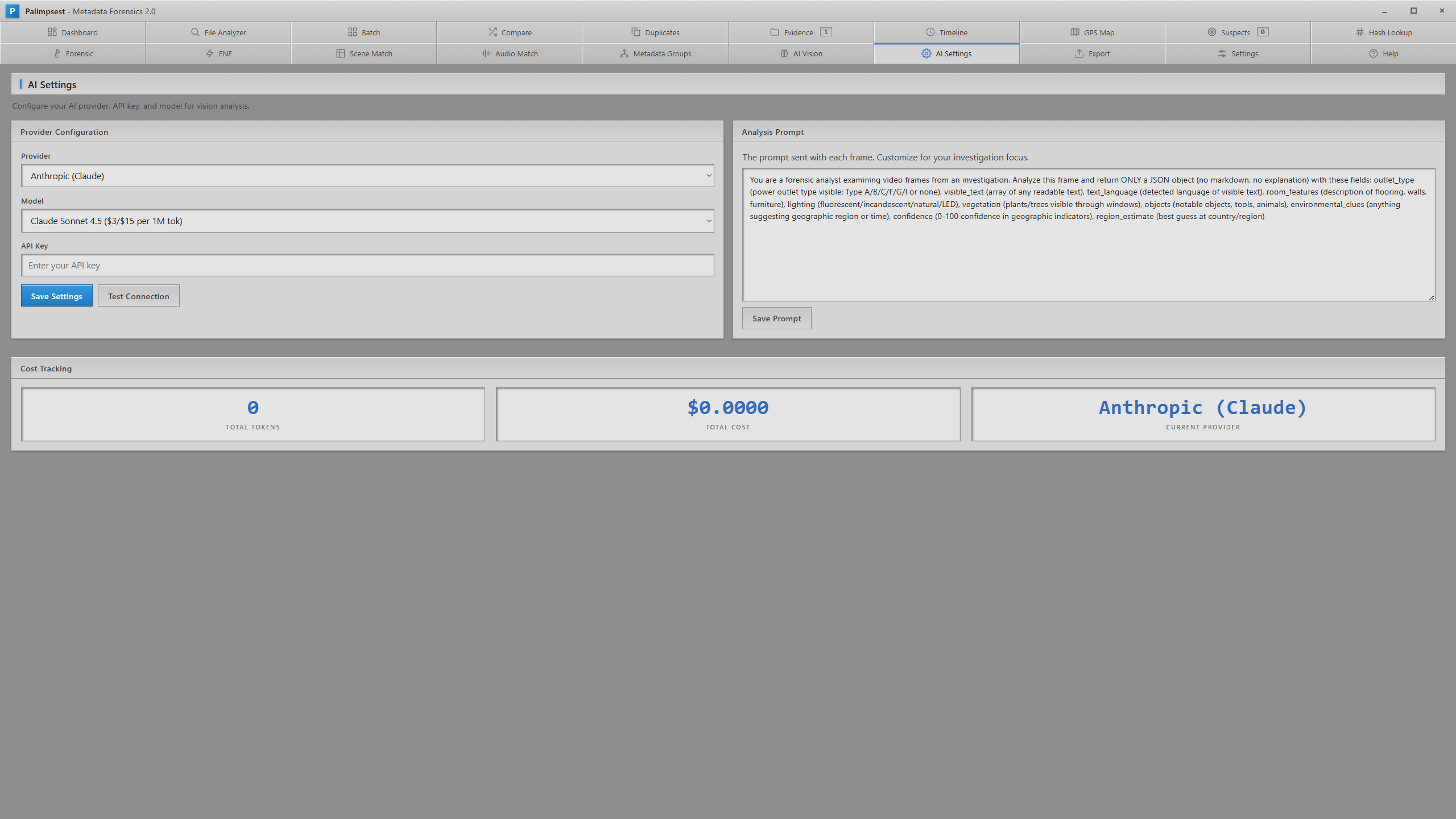Switch to the Metadata Groups tab
1456x819 pixels.
tap(655, 53)
